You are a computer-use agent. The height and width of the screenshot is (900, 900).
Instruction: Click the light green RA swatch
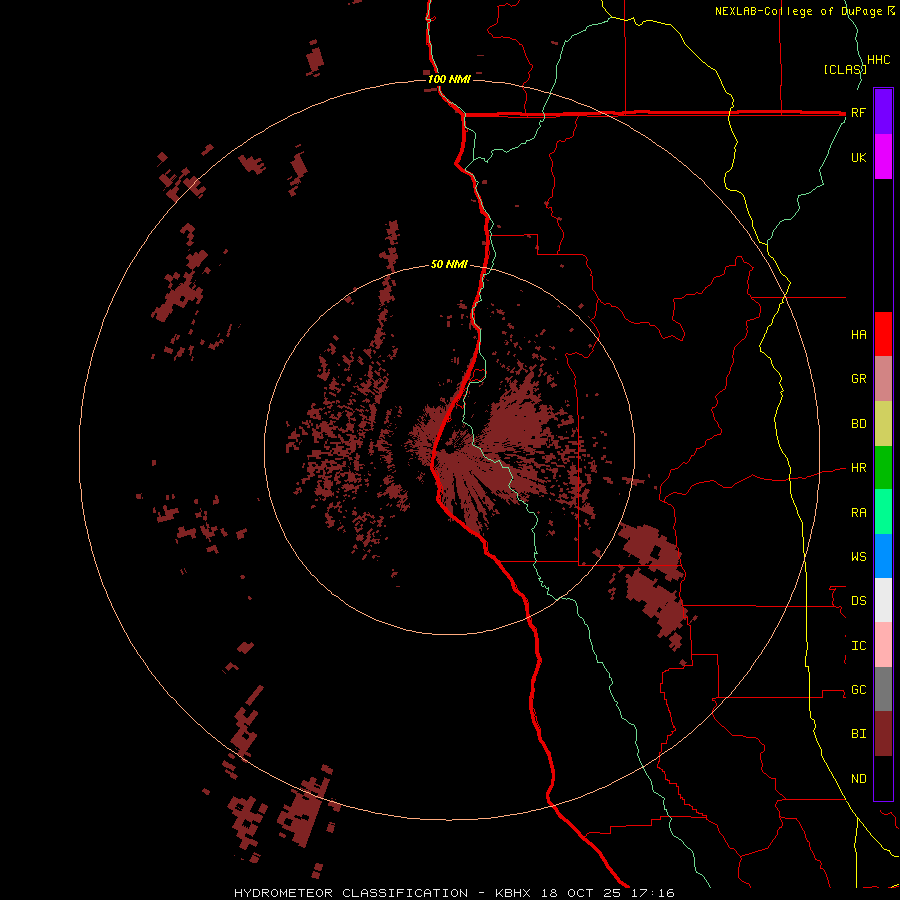point(883,512)
